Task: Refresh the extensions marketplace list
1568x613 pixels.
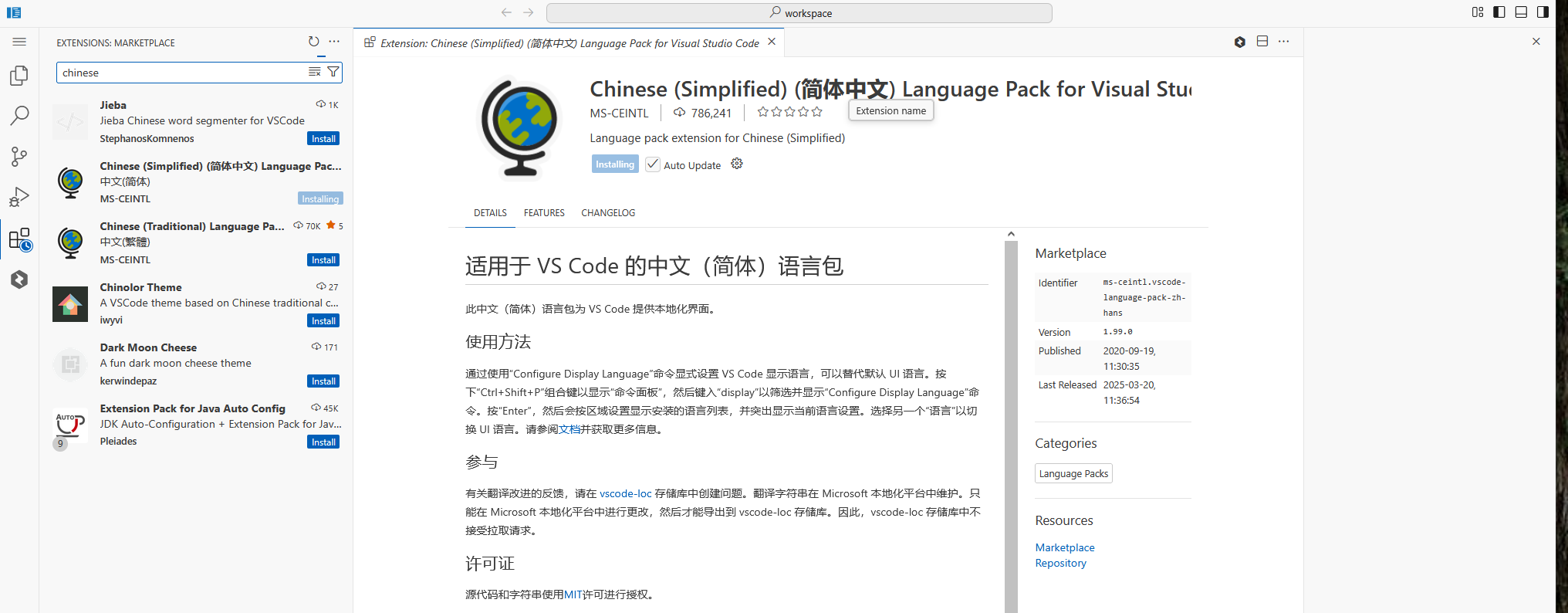Action: tap(313, 42)
